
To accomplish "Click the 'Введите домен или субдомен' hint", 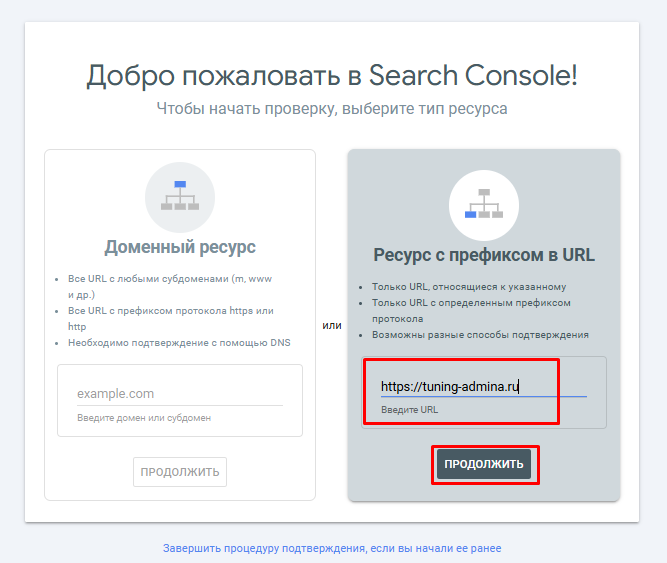I will click(x=144, y=417).
